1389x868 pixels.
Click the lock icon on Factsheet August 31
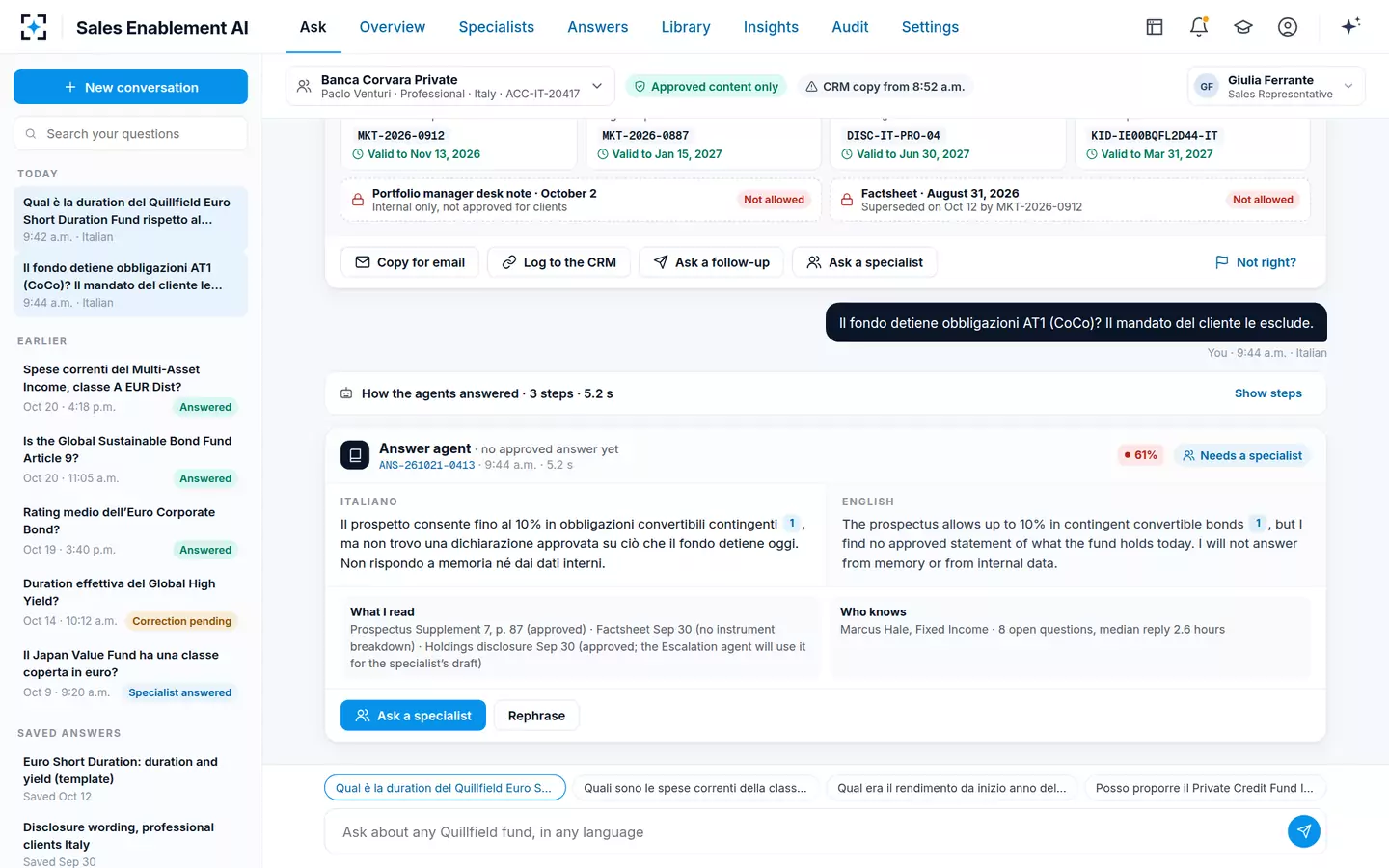click(847, 200)
